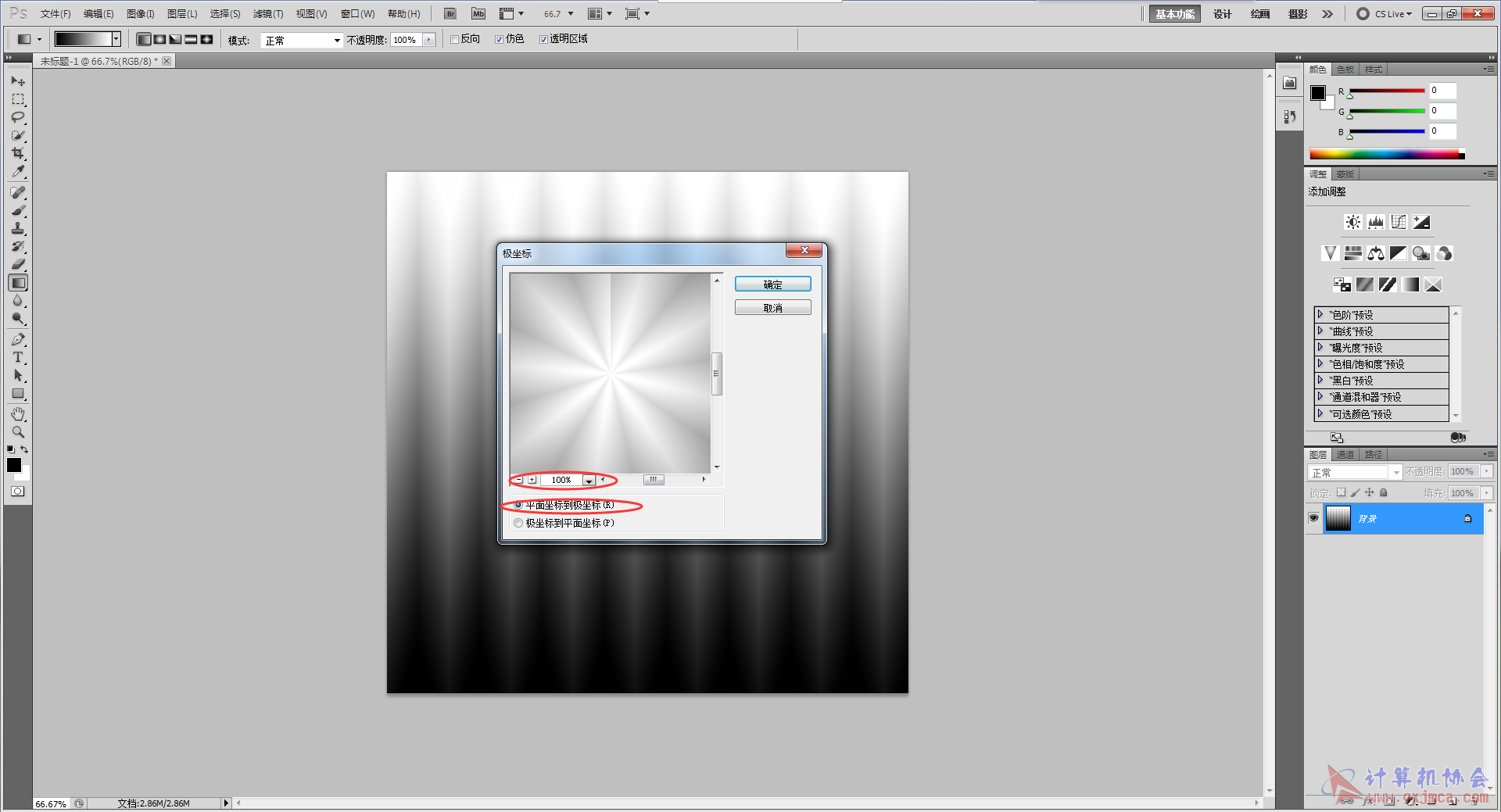Switch to the 通道 tab

coord(1345,455)
